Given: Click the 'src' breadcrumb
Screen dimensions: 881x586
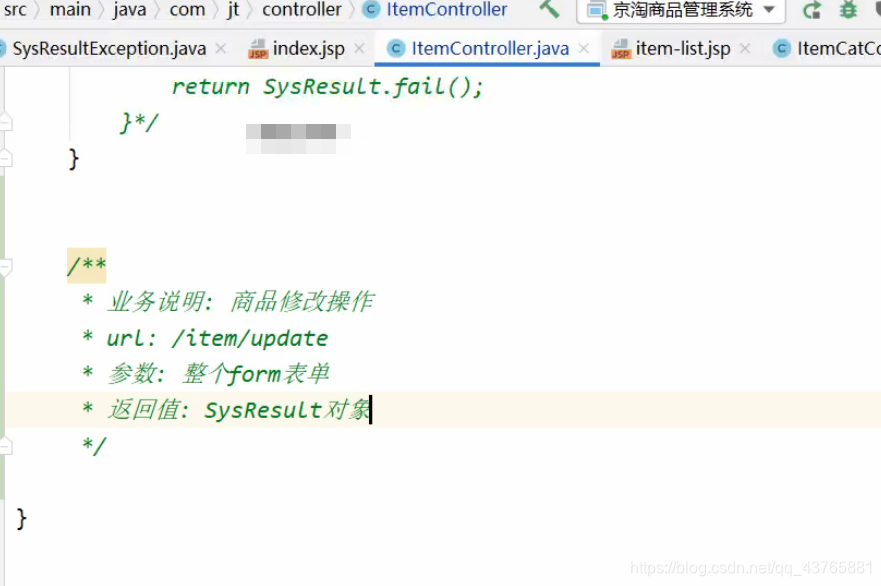Looking at the screenshot, I should point(15,10).
